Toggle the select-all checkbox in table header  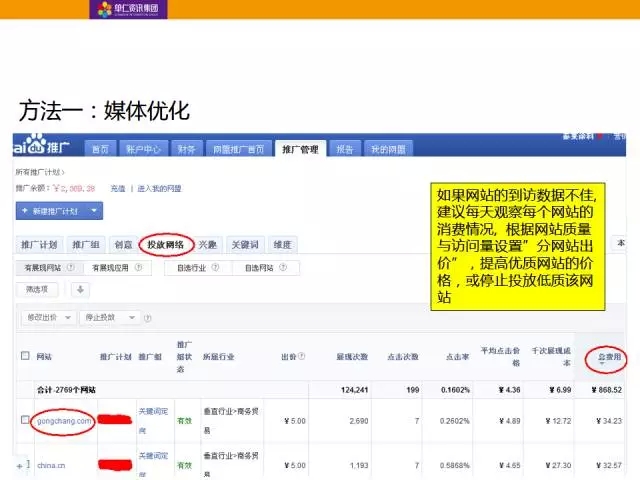click(25, 356)
